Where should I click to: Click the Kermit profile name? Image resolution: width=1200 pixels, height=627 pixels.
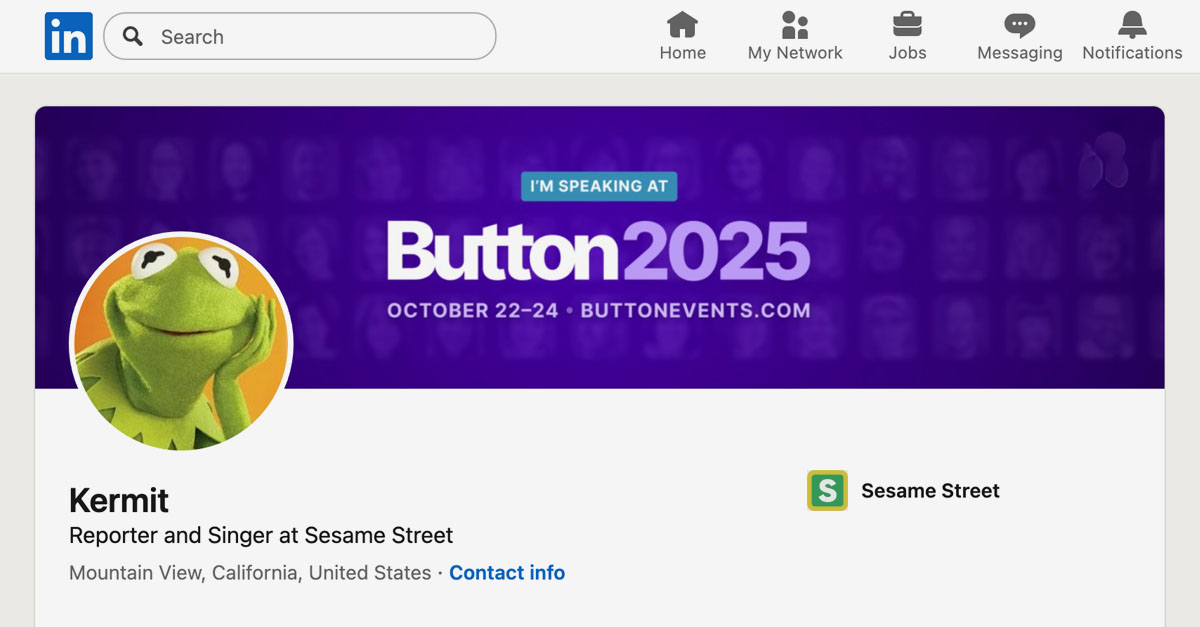tap(119, 500)
